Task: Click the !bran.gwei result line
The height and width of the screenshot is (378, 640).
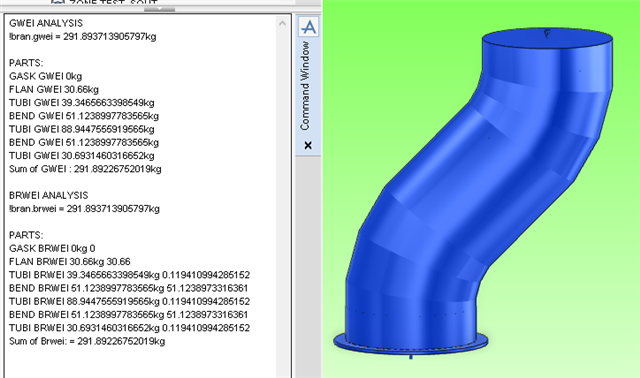Action: tap(83, 37)
